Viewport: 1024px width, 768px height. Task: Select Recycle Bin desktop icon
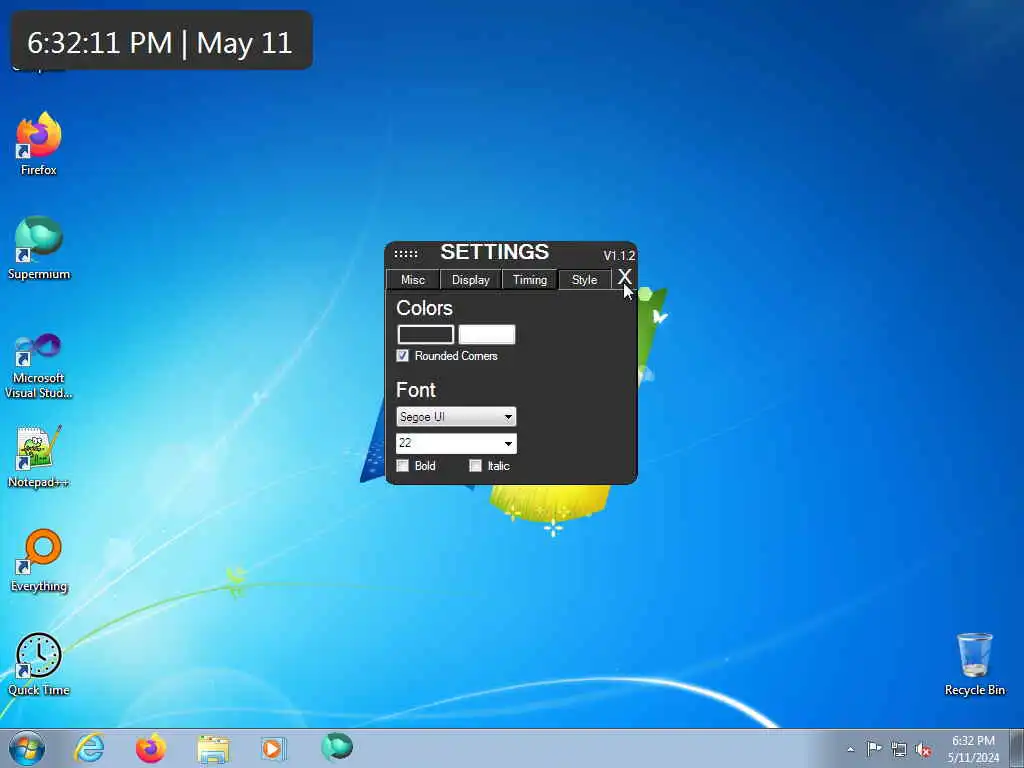[x=974, y=664]
